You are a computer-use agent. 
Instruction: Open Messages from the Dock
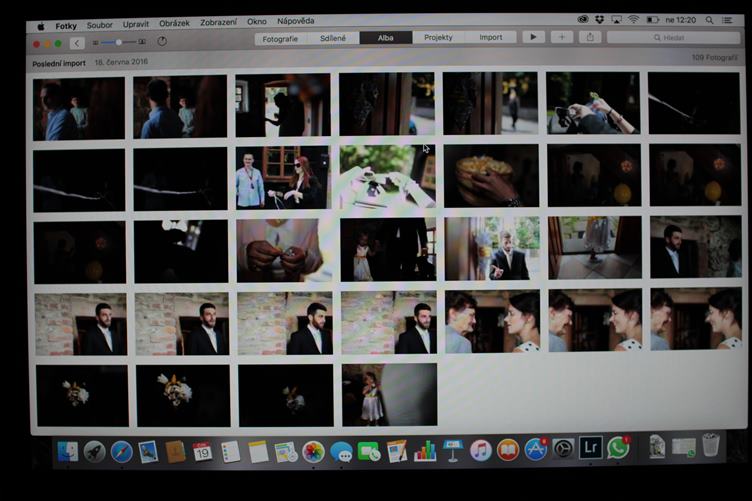[341, 452]
